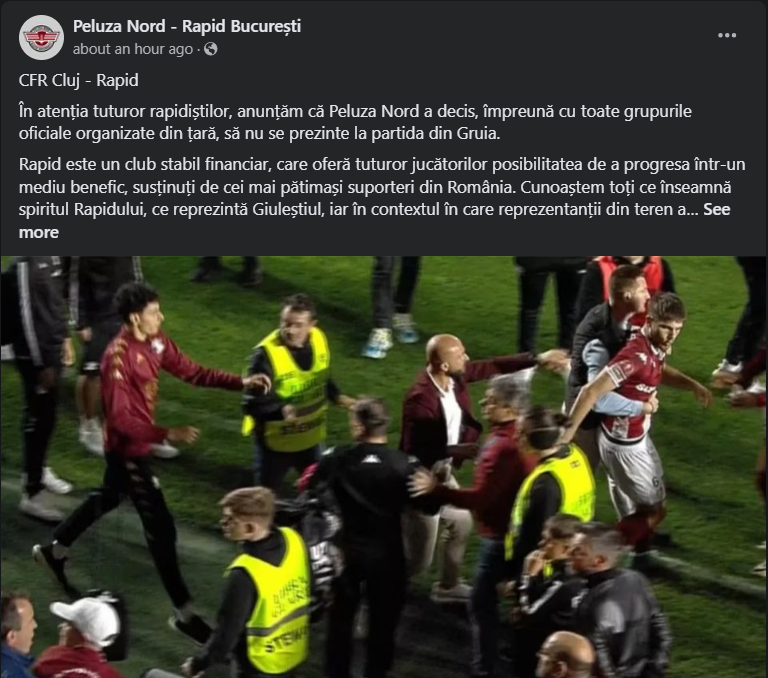Click the paragraph starting 'În atenția tuturor rapidiștilor'
The height and width of the screenshot is (678, 768).
[355, 122]
